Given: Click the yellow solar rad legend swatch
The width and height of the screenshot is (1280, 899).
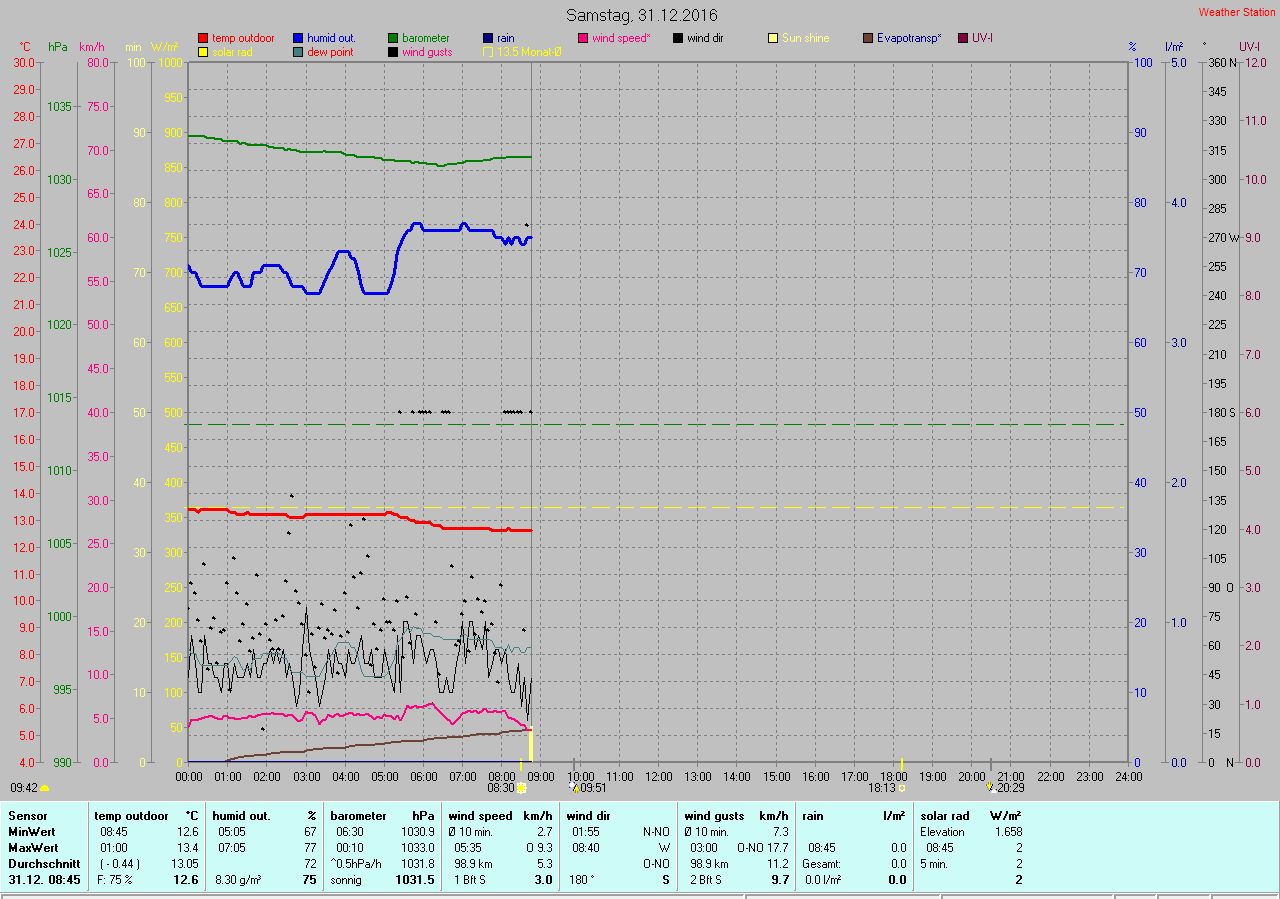Looking at the screenshot, I should click(204, 52).
